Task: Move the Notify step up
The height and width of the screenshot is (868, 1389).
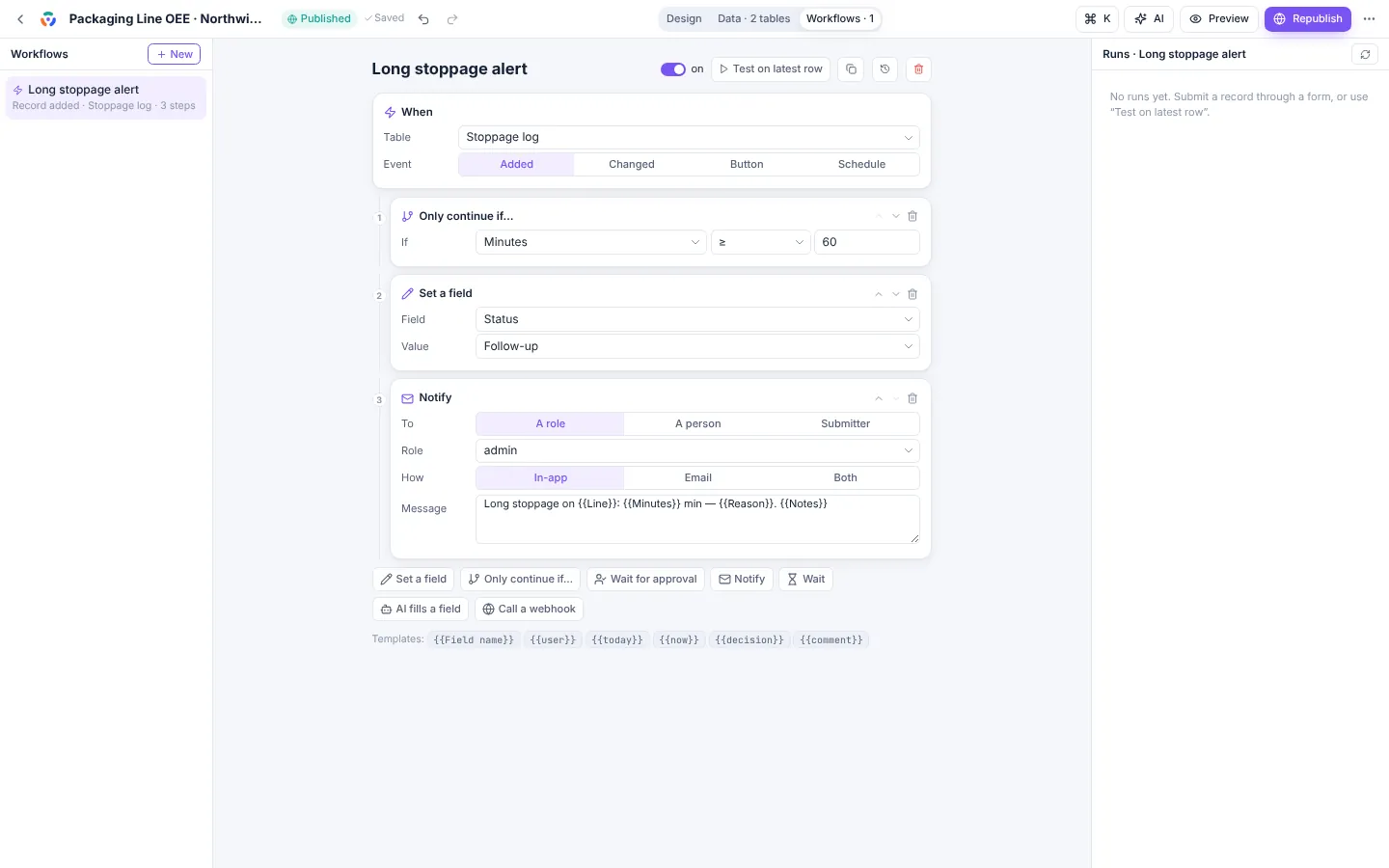Action: pyautogui.click(x=879, y=398)
